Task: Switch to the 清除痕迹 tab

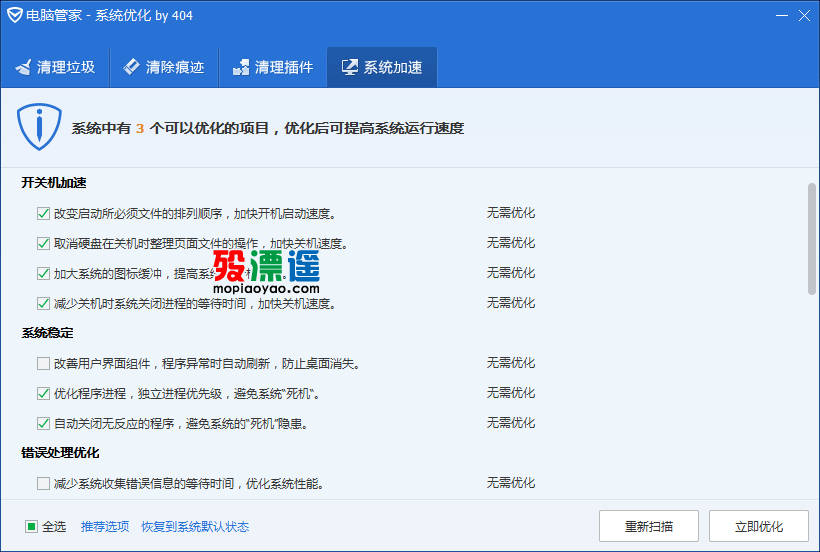Action: point(164,67)
